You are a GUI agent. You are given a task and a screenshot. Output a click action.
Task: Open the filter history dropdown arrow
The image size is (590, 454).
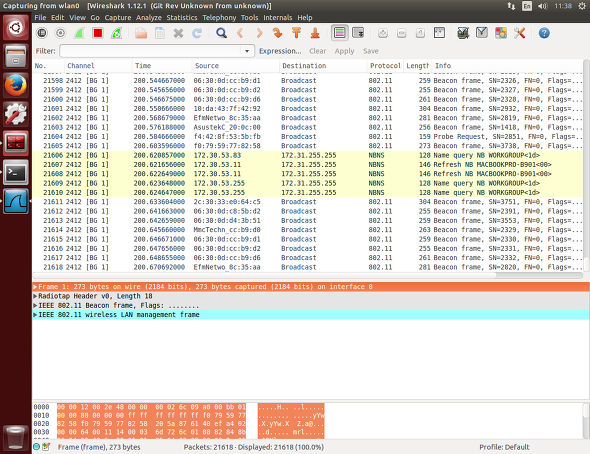[x=247, y=51]
